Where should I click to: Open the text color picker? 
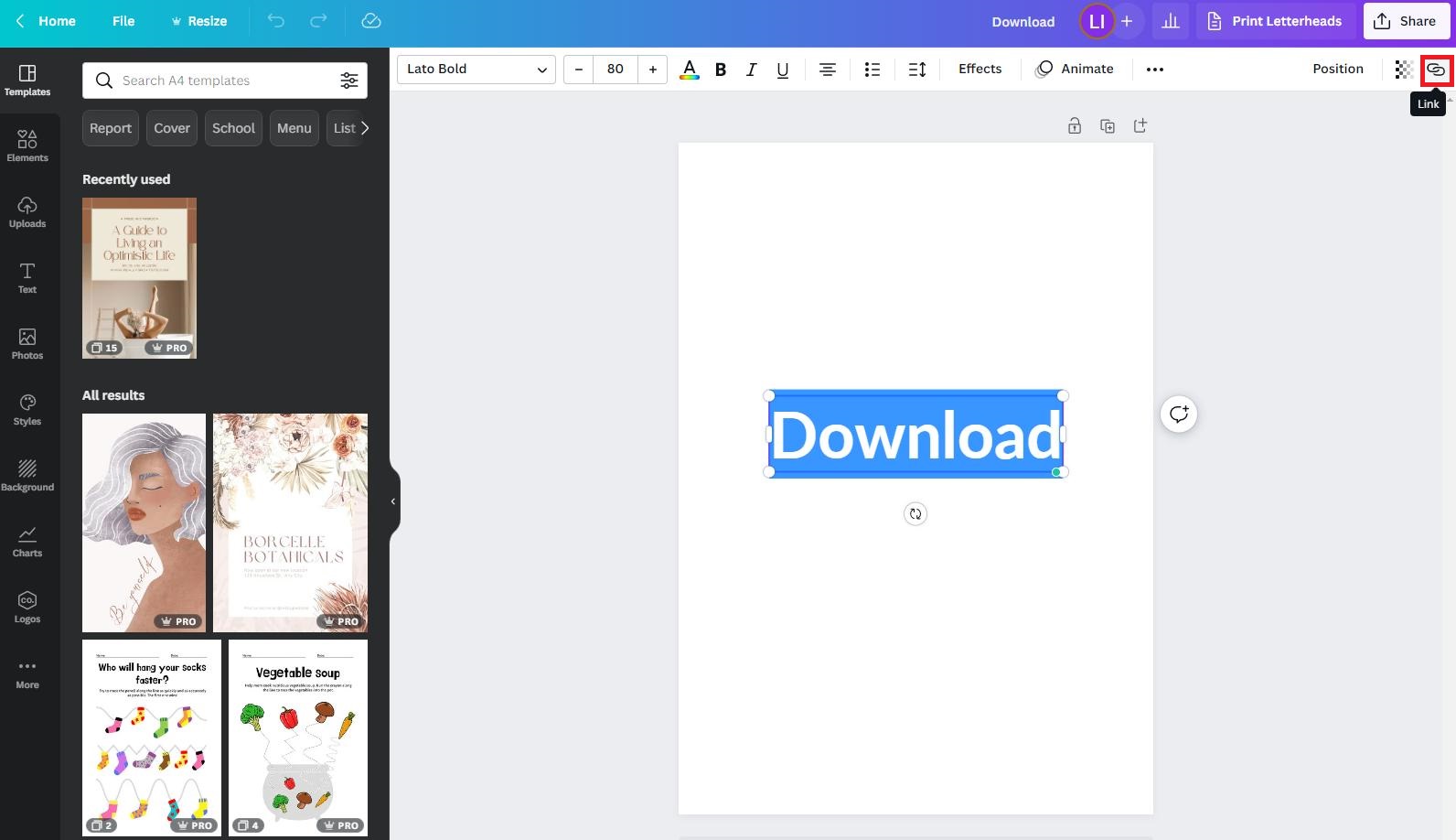tap(690, 70)
